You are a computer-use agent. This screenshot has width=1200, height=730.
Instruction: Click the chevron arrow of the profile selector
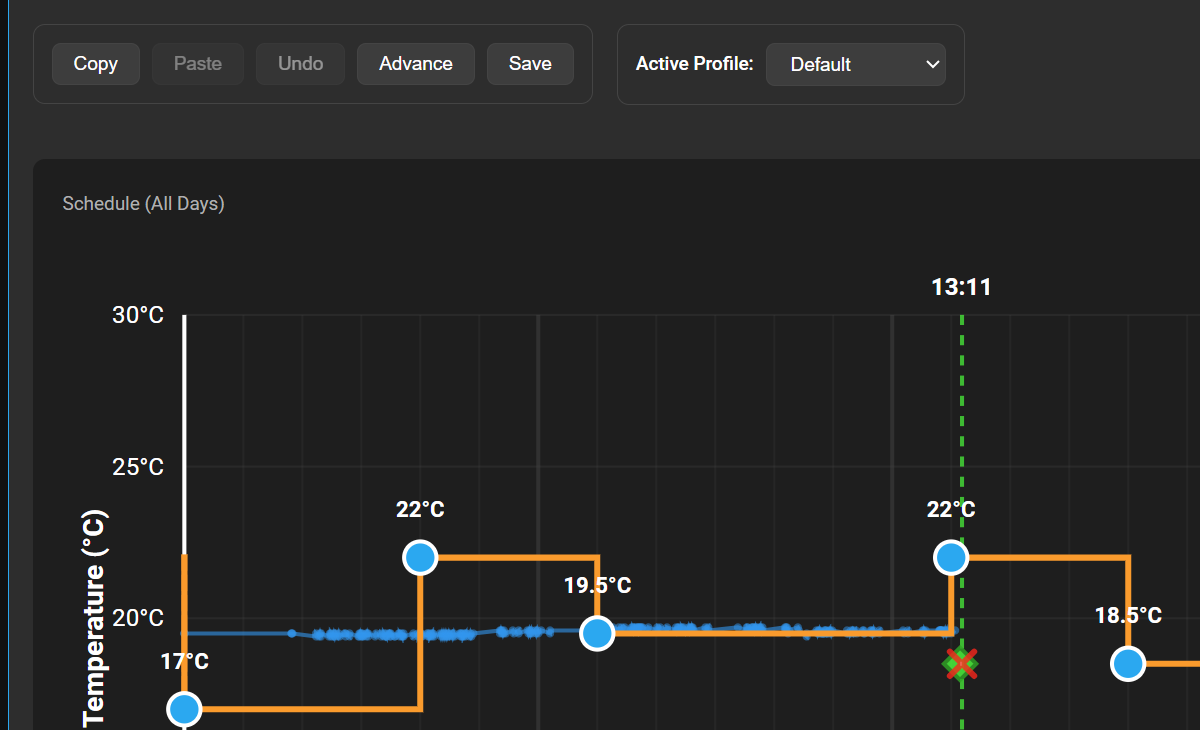[x=932, y=64]
